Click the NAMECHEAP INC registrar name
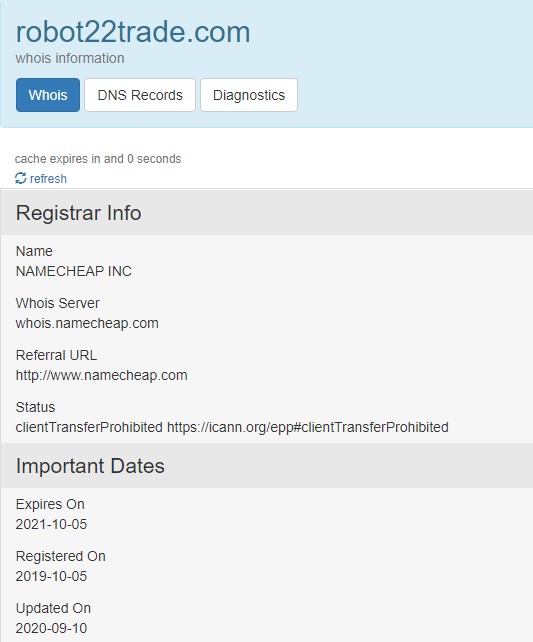 [74, 271]
